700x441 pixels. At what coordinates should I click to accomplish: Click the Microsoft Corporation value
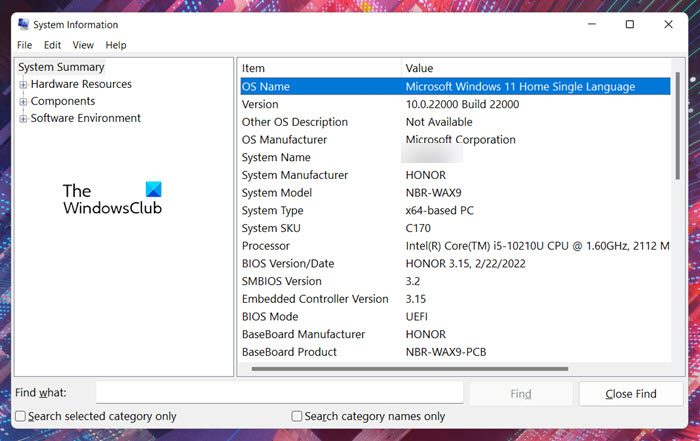point(460,140)
